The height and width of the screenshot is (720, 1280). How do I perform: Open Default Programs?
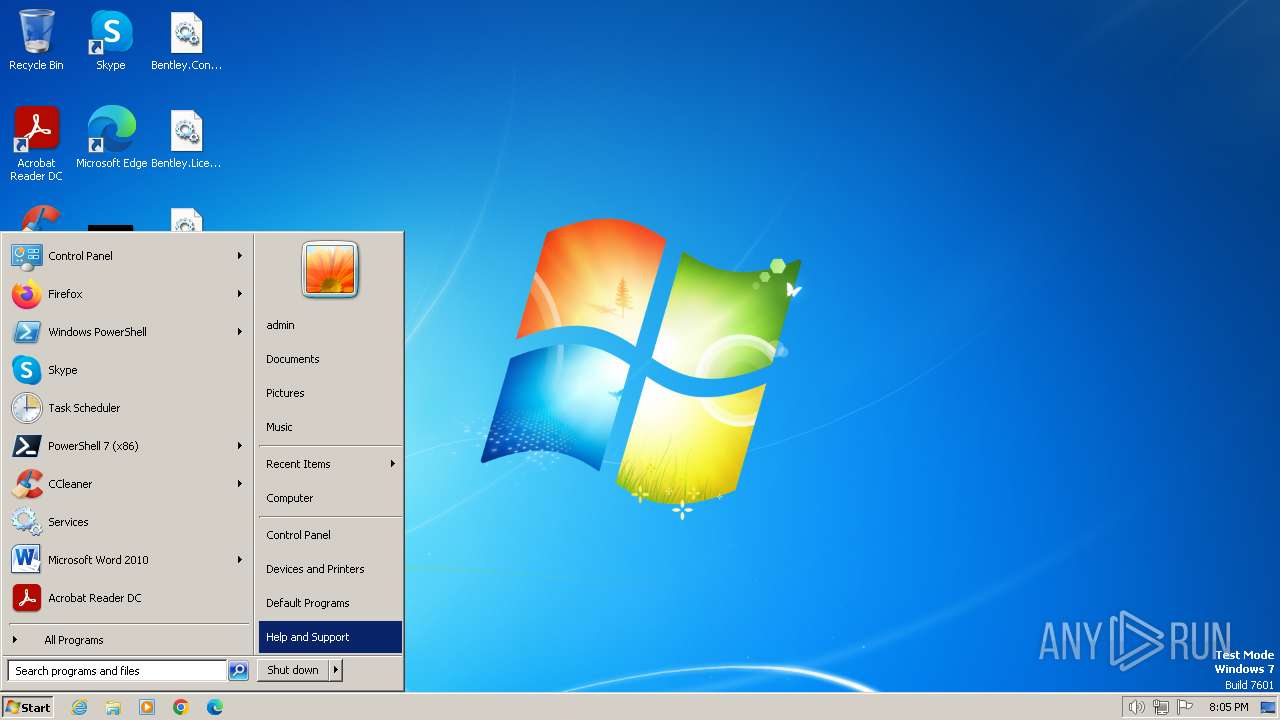point(330,603)
